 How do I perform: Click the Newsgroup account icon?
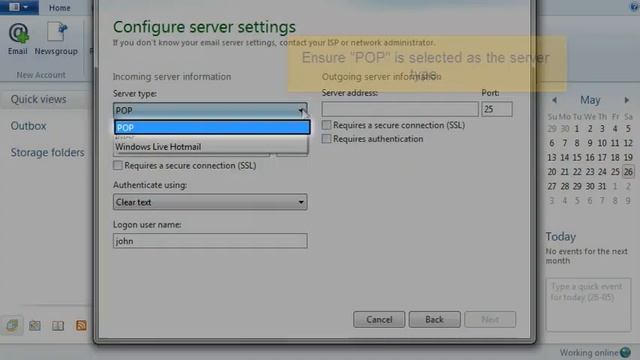tap(56, 39)
